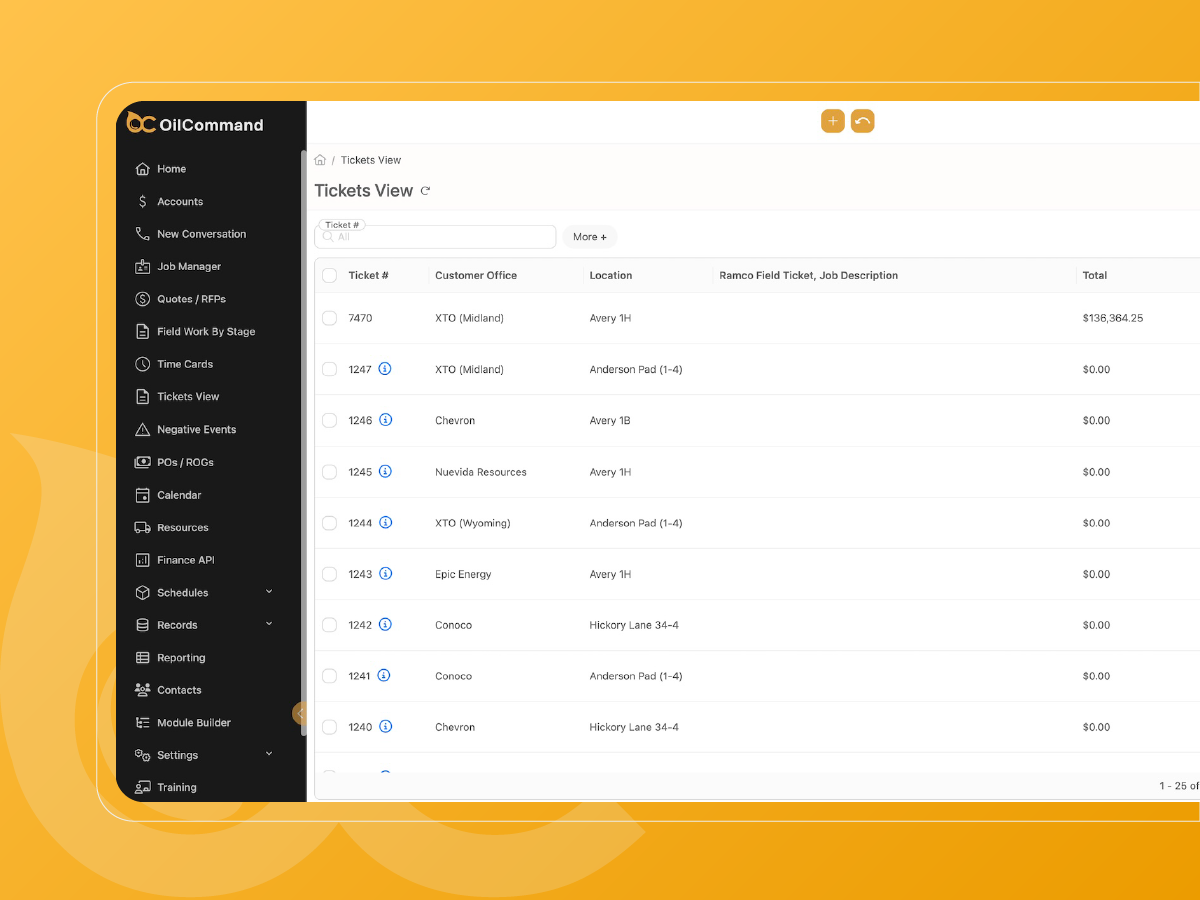Open info icon for ticket 1246
Image resolution: width=1200 pixels, height=900 pixels.
coord(385,420)
